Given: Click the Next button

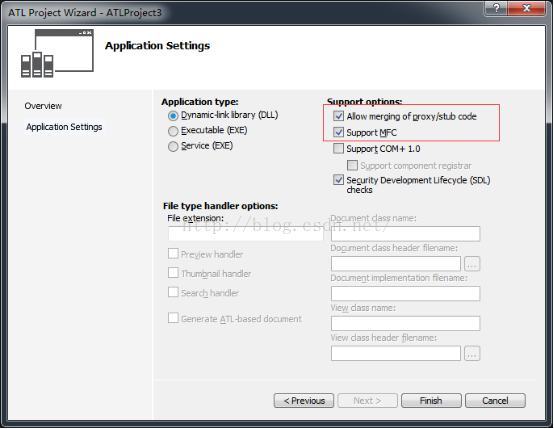Looking at the screenshot, I should click(x=367, y=401).
